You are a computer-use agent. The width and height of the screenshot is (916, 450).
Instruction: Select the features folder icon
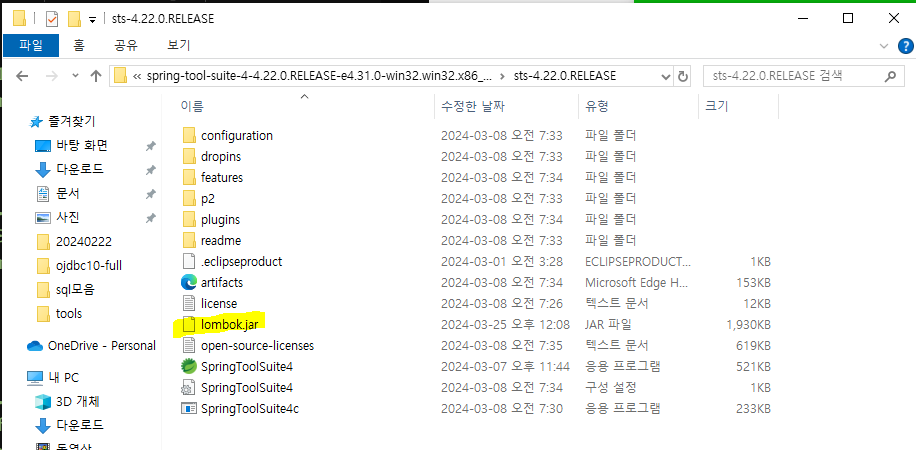pos(189,177)
